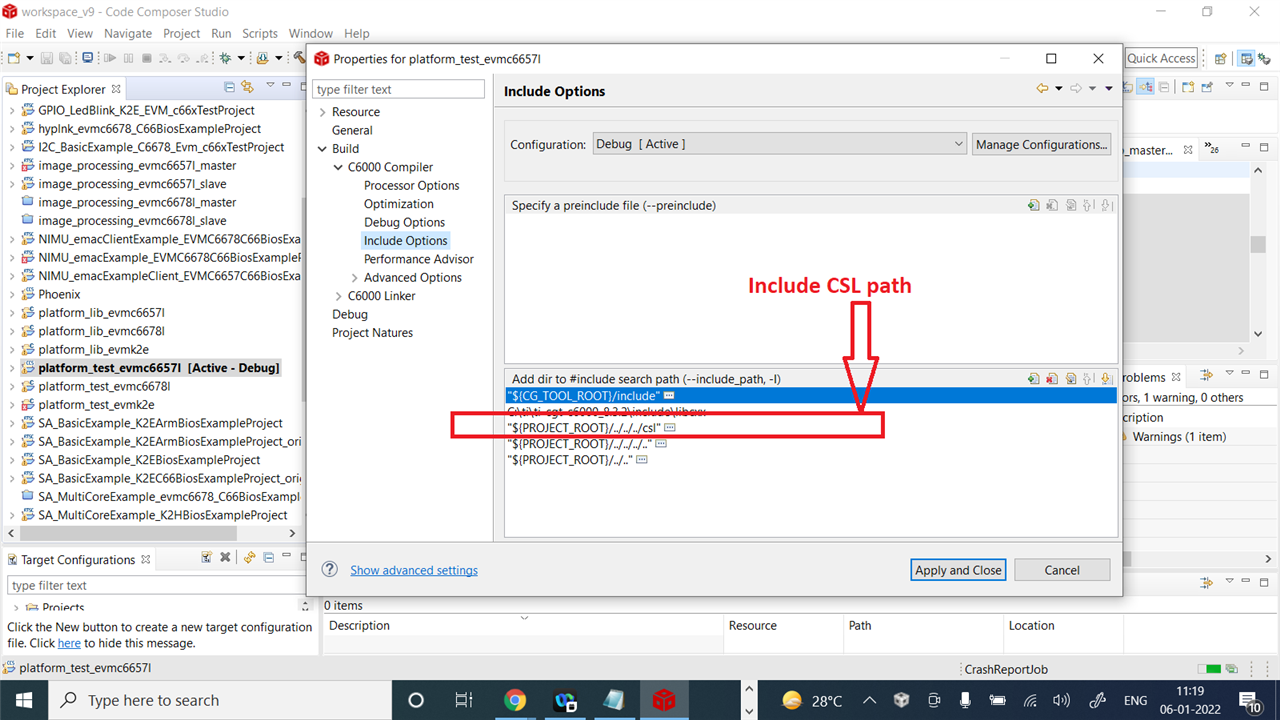
Task: Select Performance Advisor in the tree
Action: 419,259
